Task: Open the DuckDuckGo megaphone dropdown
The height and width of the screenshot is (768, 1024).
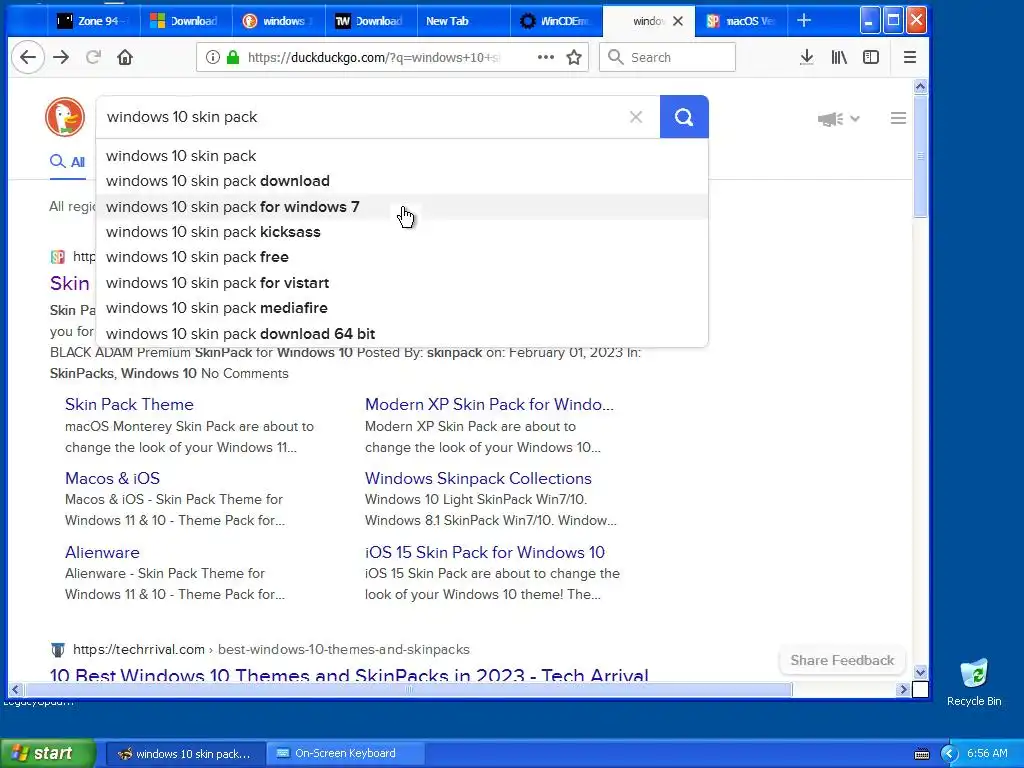Action: [839, 119]
